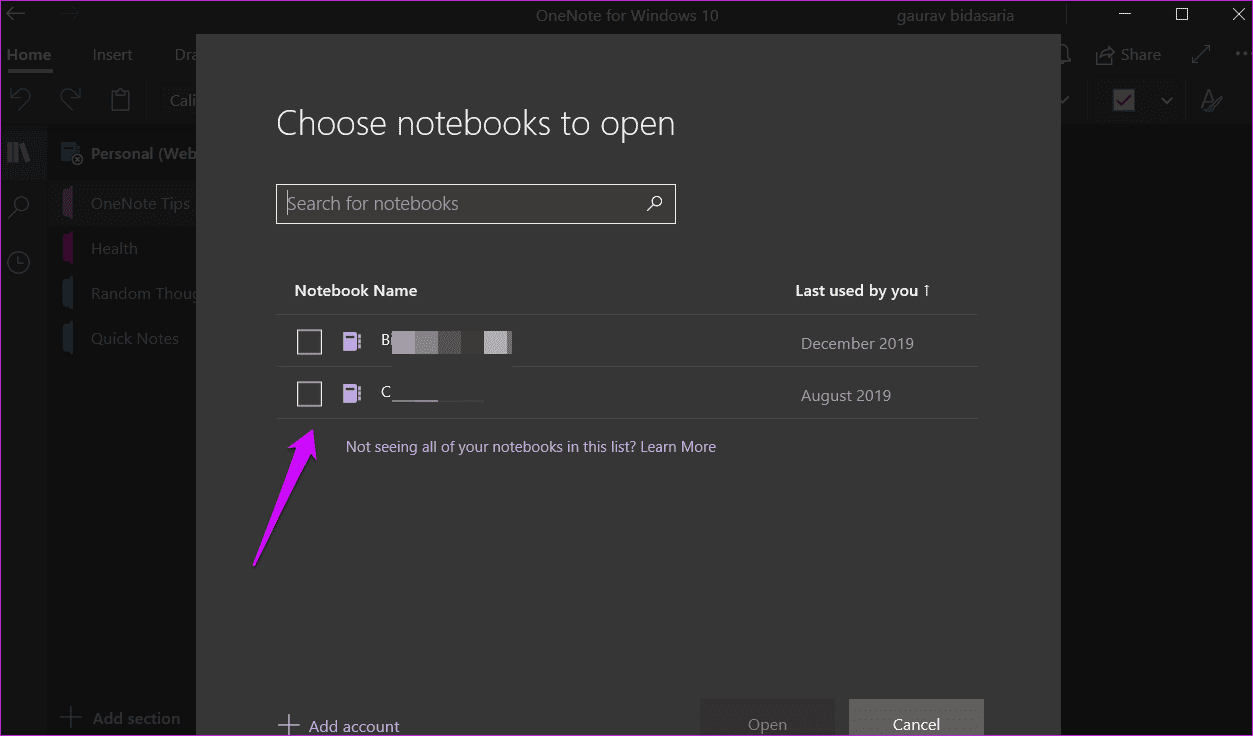Tick the checkbox for the August 2019 notebook
Image resolution: width=1253 pixels, height=736 pixels.
coord(310,394)
